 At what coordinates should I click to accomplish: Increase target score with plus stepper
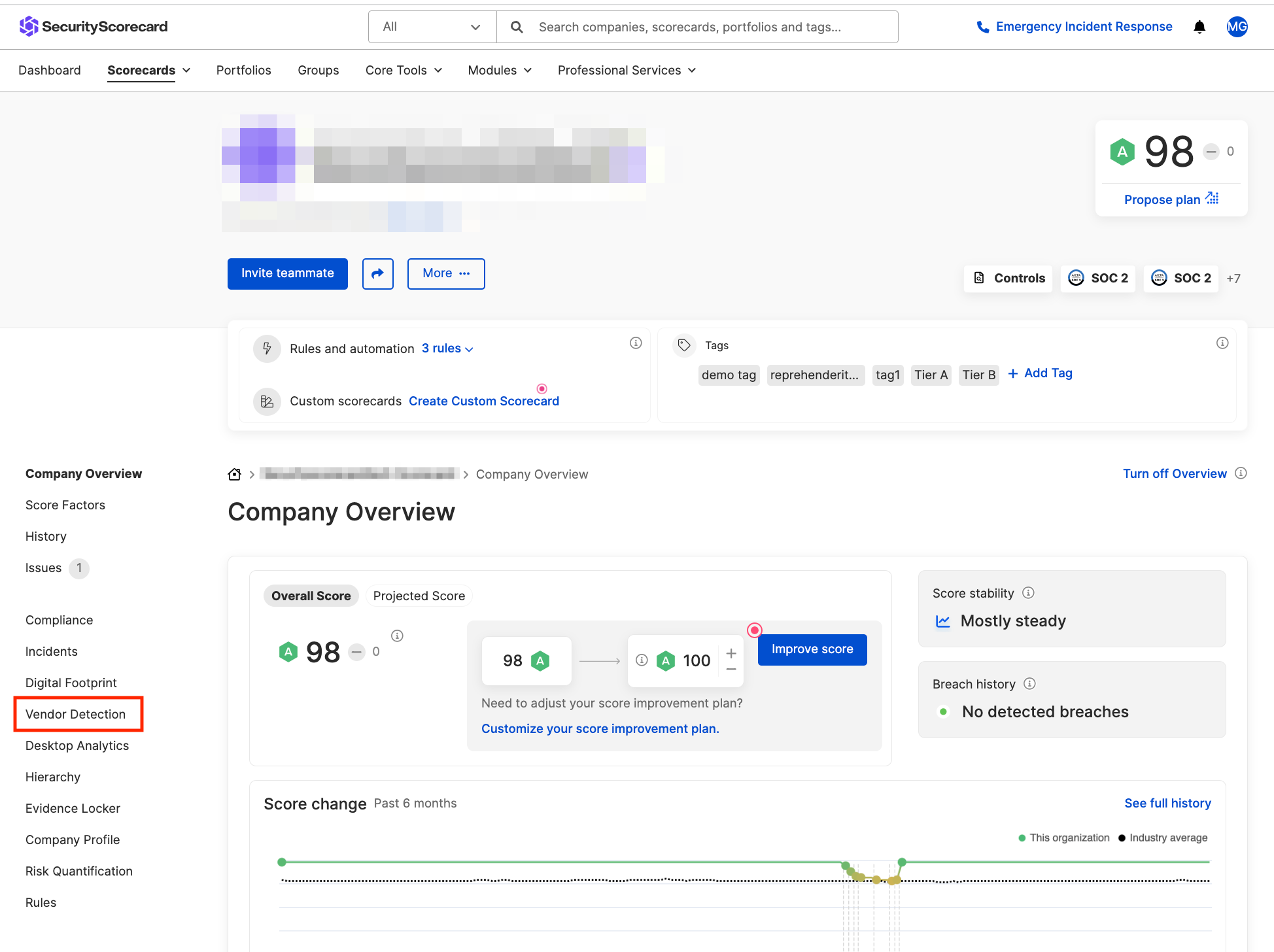point(731,653)
